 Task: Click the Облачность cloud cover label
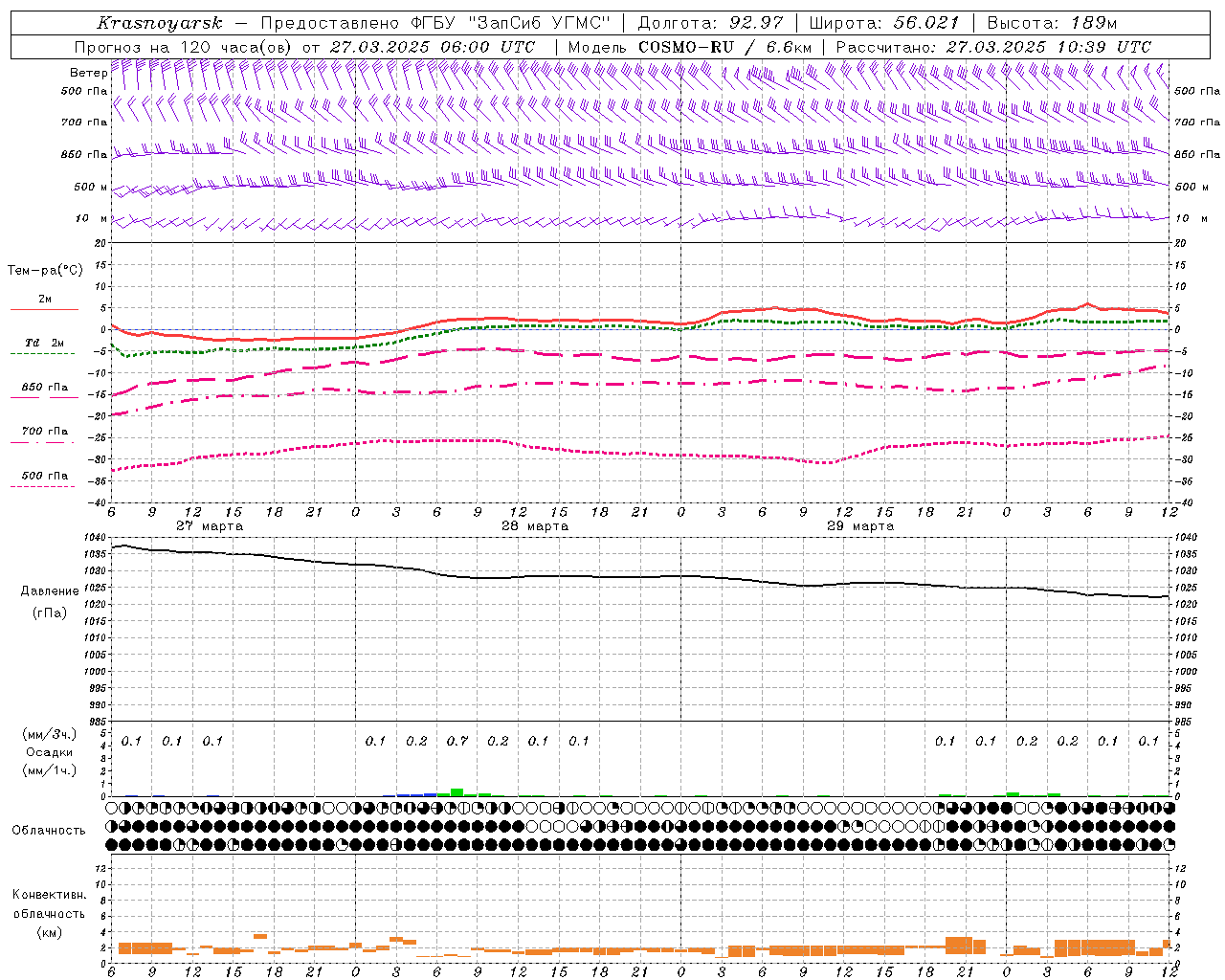pos(49,831)
